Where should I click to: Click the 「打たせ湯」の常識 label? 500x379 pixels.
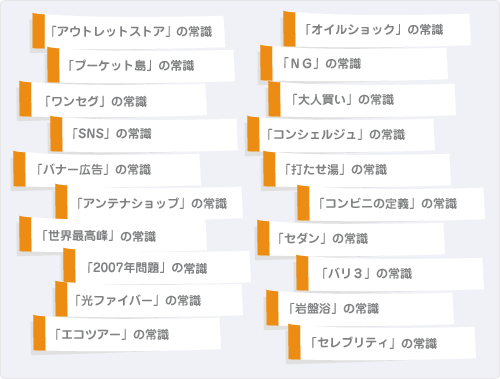click(357, 169)
